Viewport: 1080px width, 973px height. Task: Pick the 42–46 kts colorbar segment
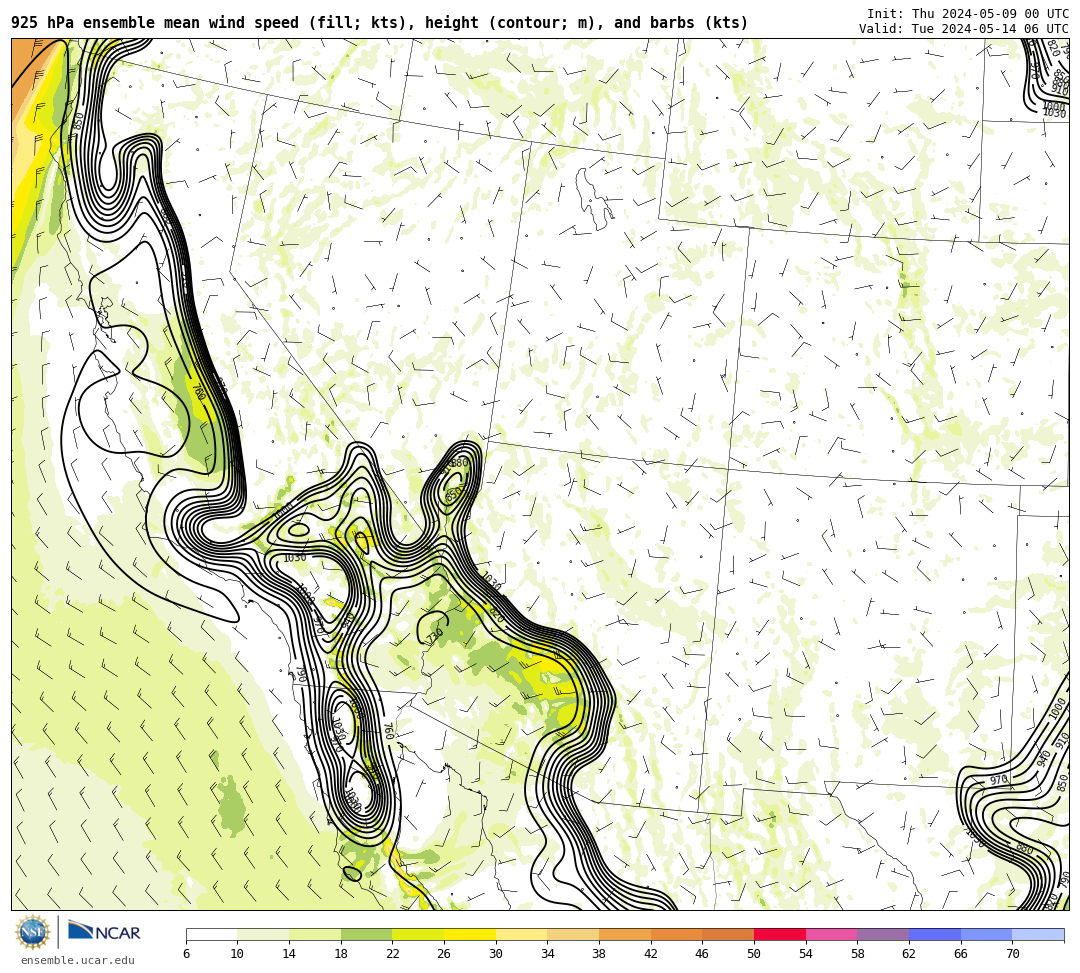click(676, 934)
